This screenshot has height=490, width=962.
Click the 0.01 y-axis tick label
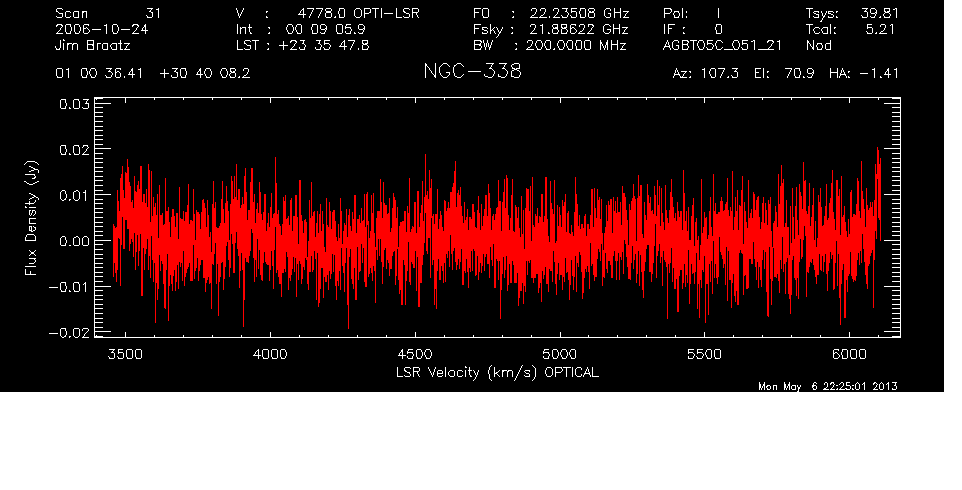[74, 195]
